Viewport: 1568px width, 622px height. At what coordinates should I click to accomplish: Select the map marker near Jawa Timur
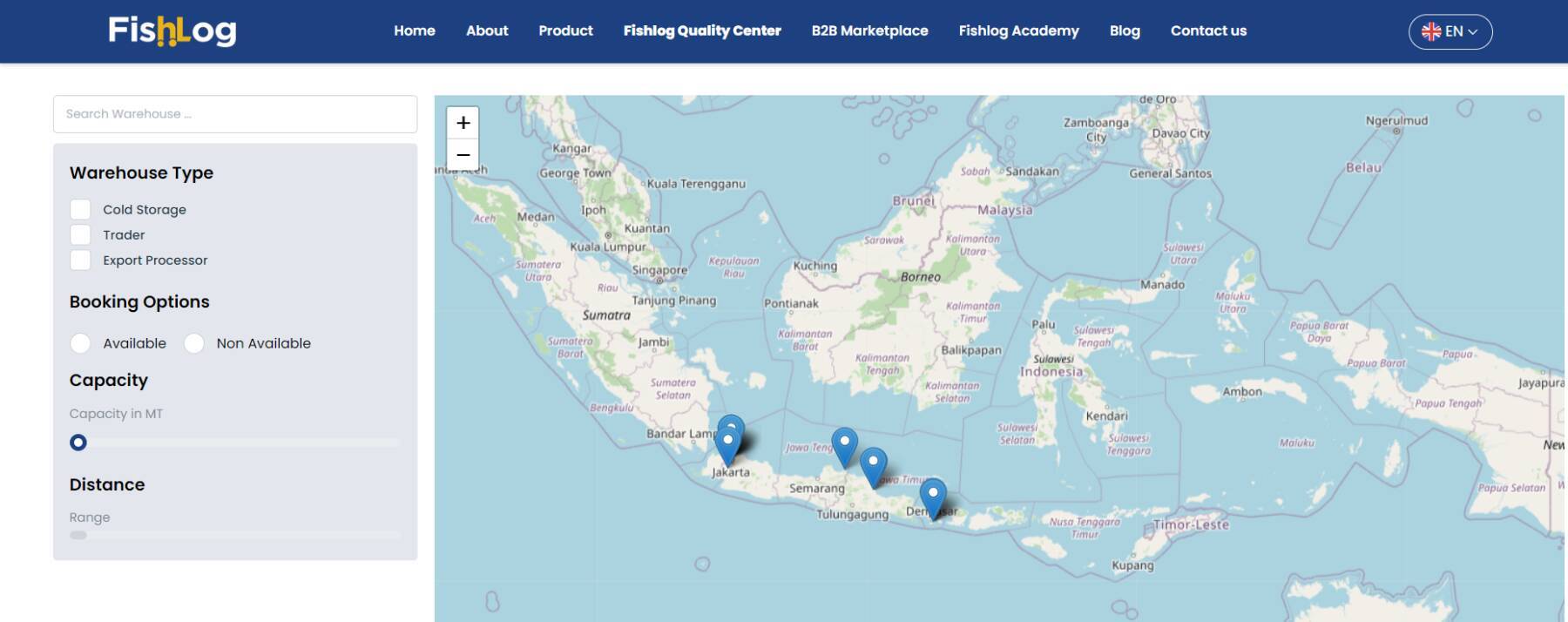tap(873, 468)
